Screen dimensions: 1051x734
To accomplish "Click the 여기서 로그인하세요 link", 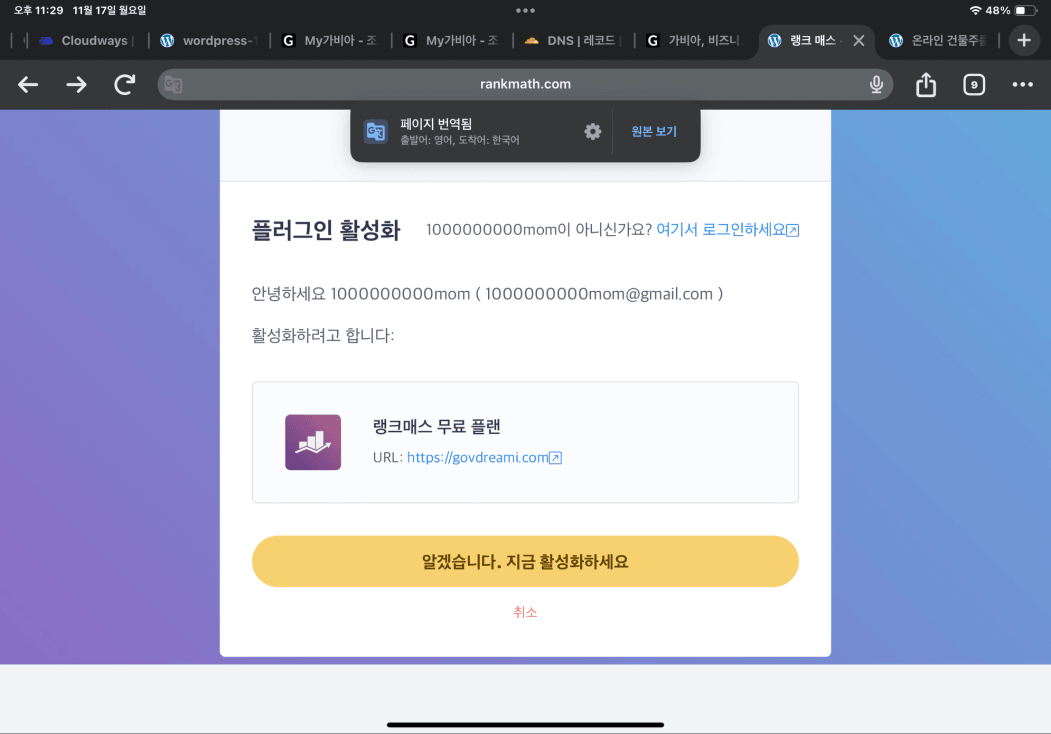I will click(x=727, y=230).
